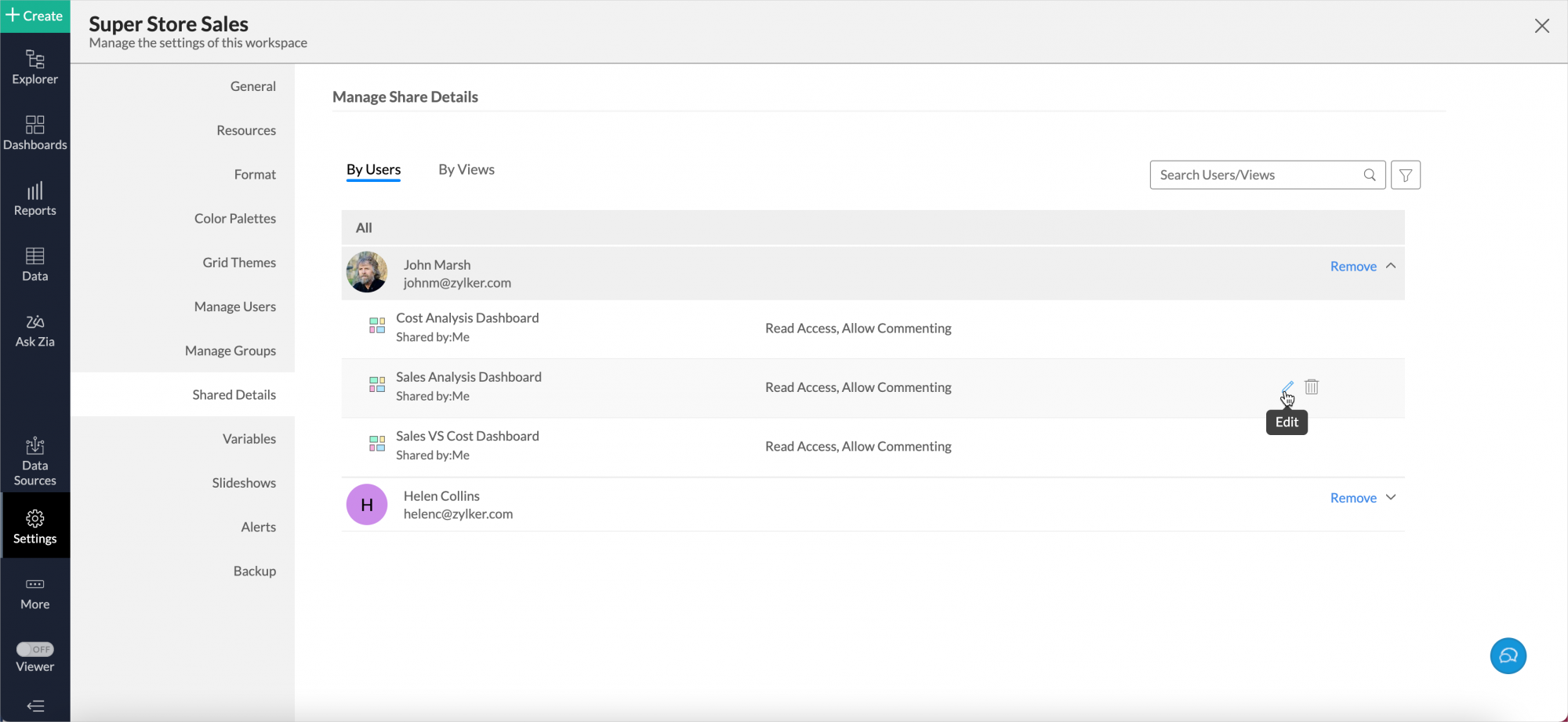Click the Create button

[x=34, y=16]
